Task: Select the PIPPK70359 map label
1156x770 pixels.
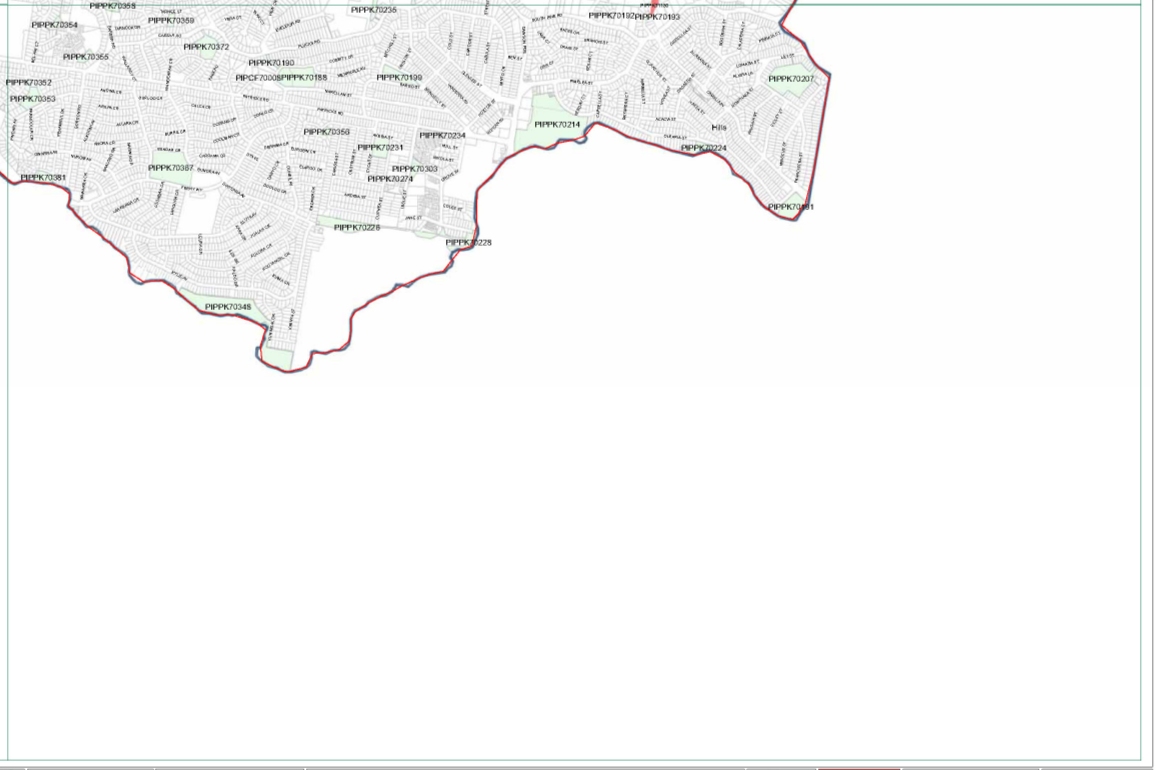Action: pos(171,20)
